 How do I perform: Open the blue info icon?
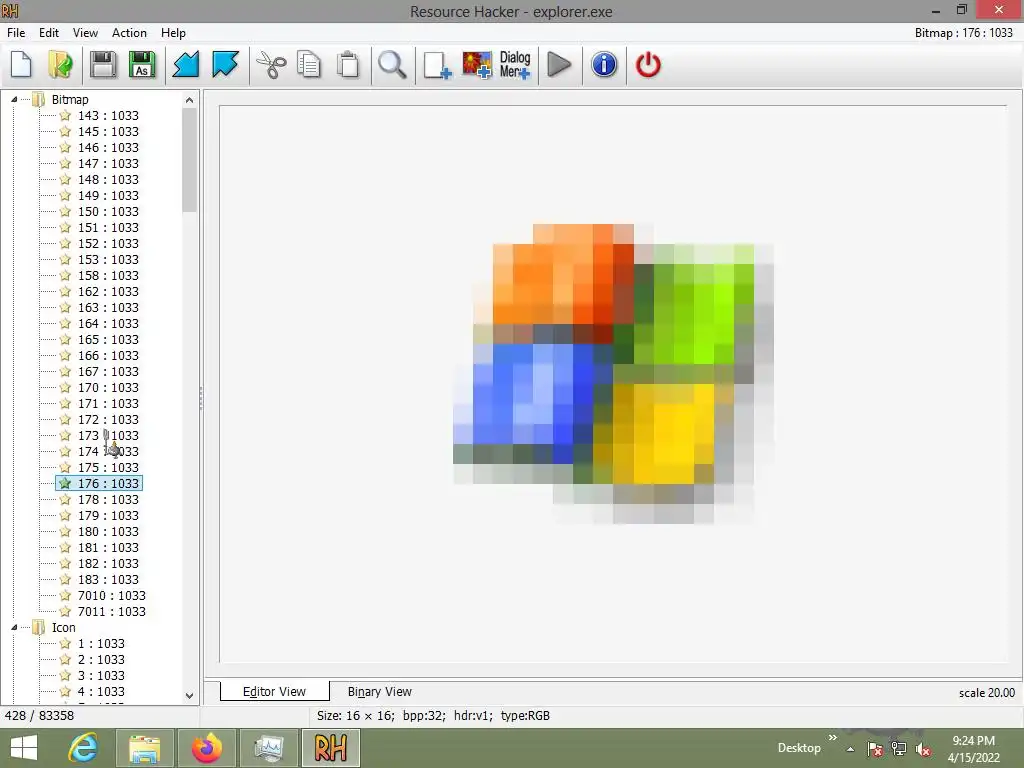[604, 65]
